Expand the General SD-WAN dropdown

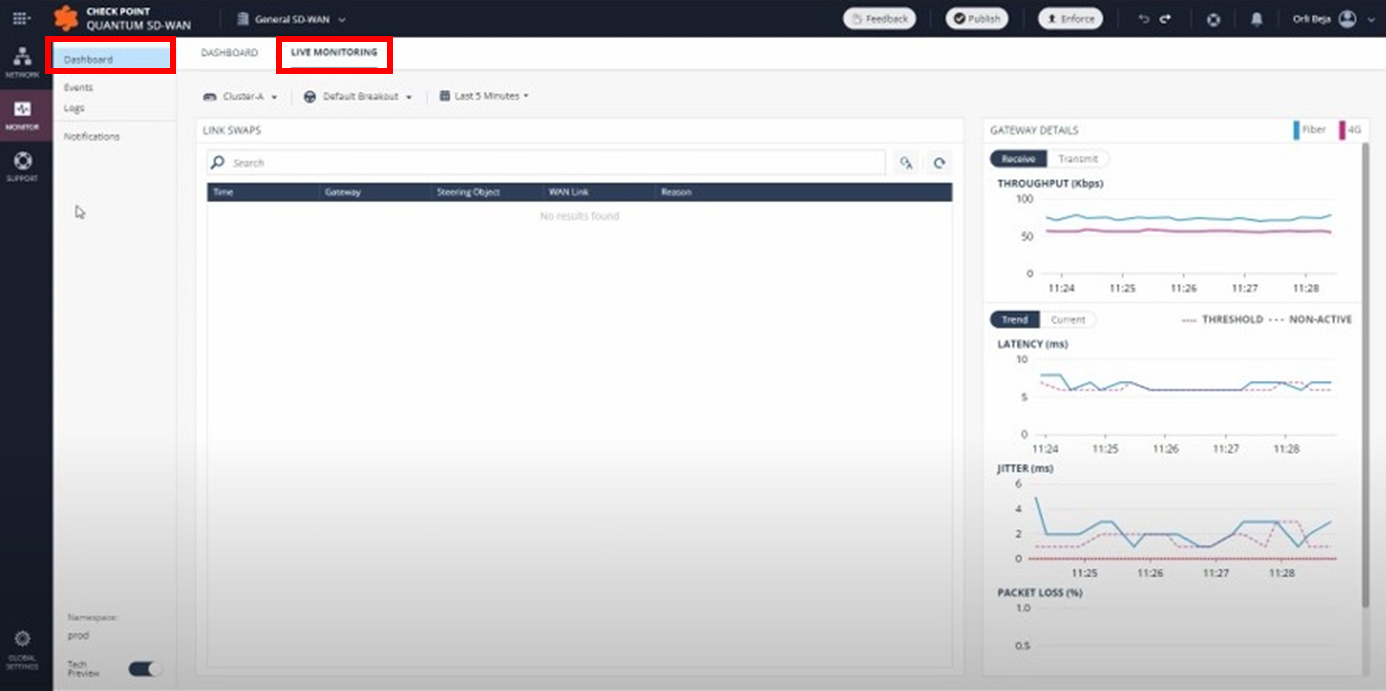[291, 19]
